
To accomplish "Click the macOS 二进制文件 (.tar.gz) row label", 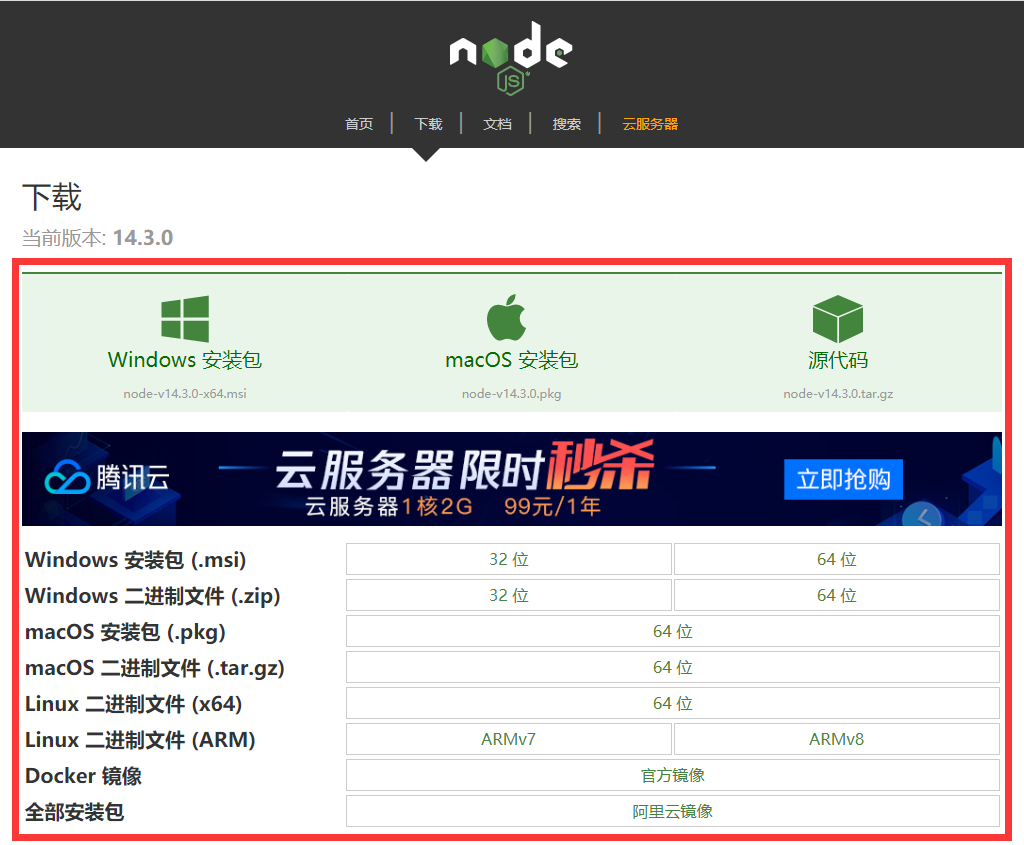I will [x=155, y=667].
